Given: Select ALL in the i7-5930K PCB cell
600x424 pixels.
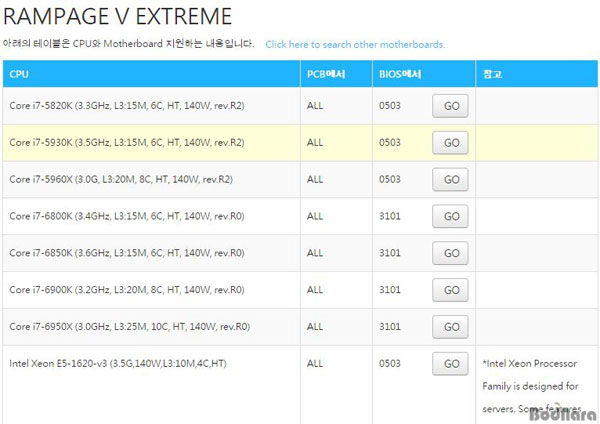Looking at the screenshot, I should coord(315,142).
